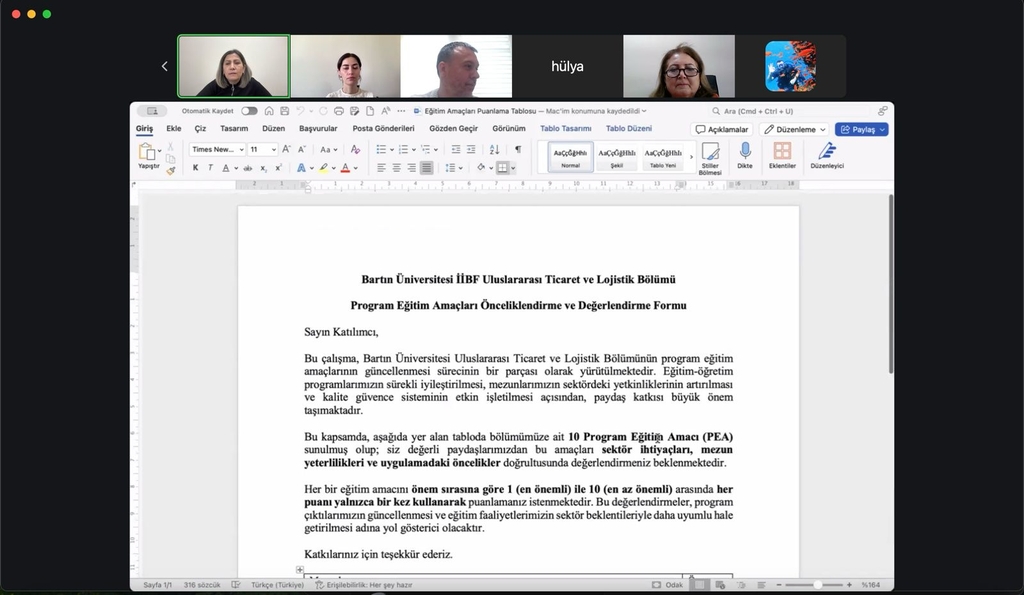The image size is (1024, 595).
Task: Toggle subscript formatting
Action: [x=263, y=168]
